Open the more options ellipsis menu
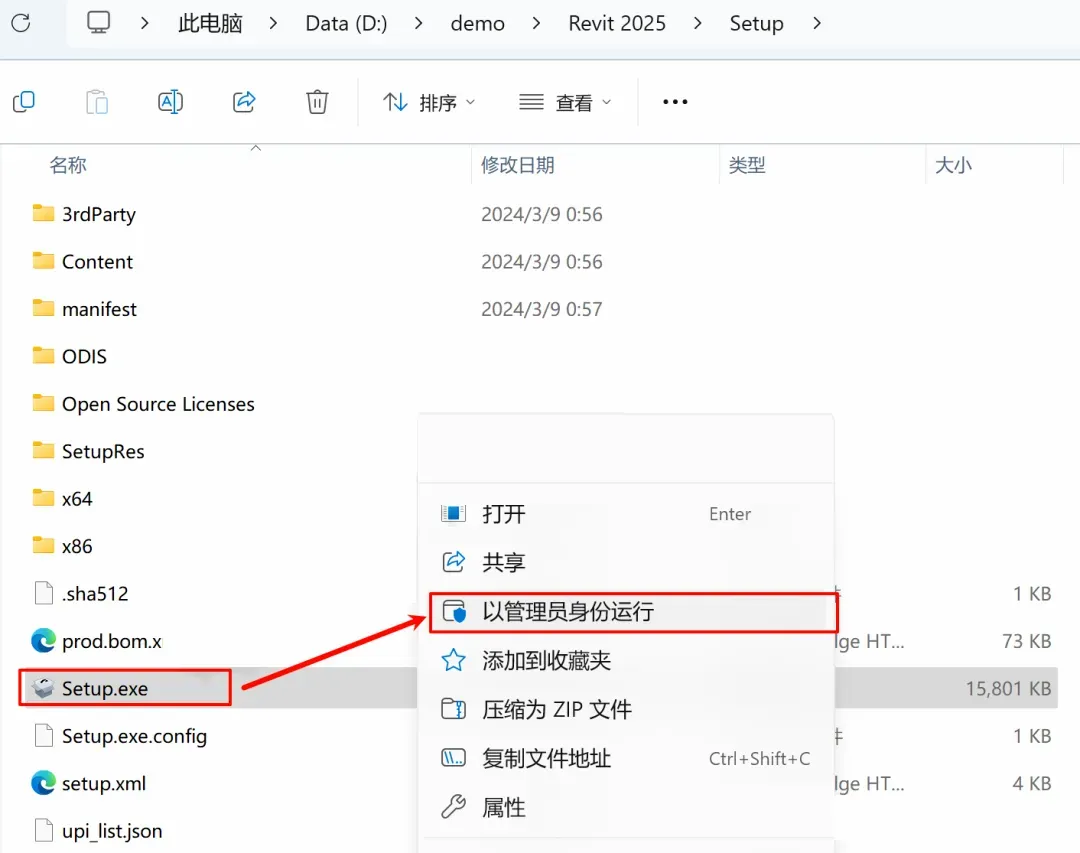The image size is (1080, 853). [675, 102]
